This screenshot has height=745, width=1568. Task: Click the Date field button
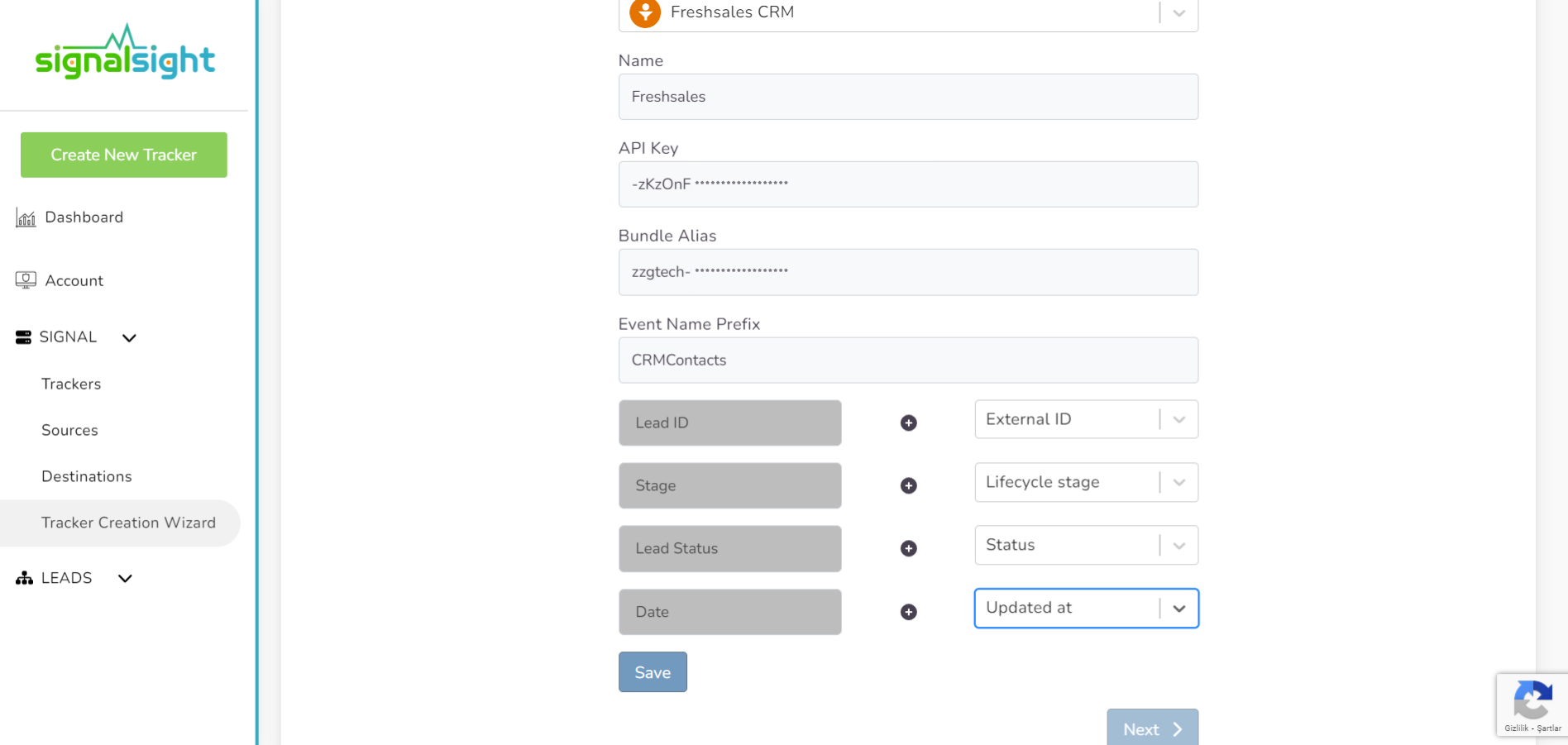[x=729, y=612]
